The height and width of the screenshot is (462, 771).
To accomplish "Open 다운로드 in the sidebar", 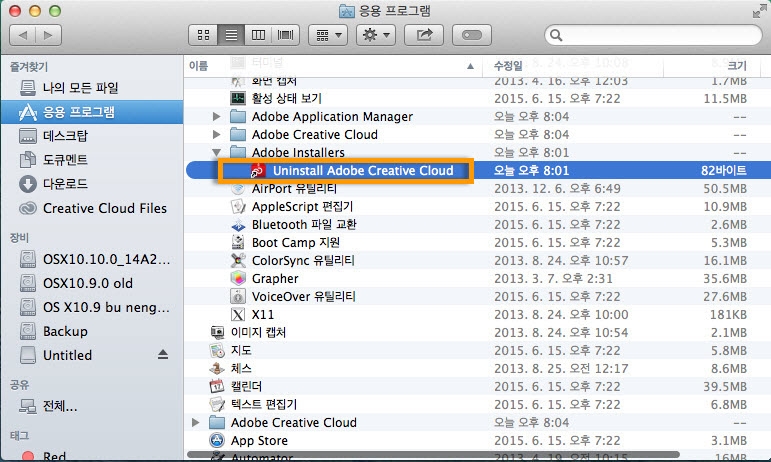I will (x=91, y=184).
